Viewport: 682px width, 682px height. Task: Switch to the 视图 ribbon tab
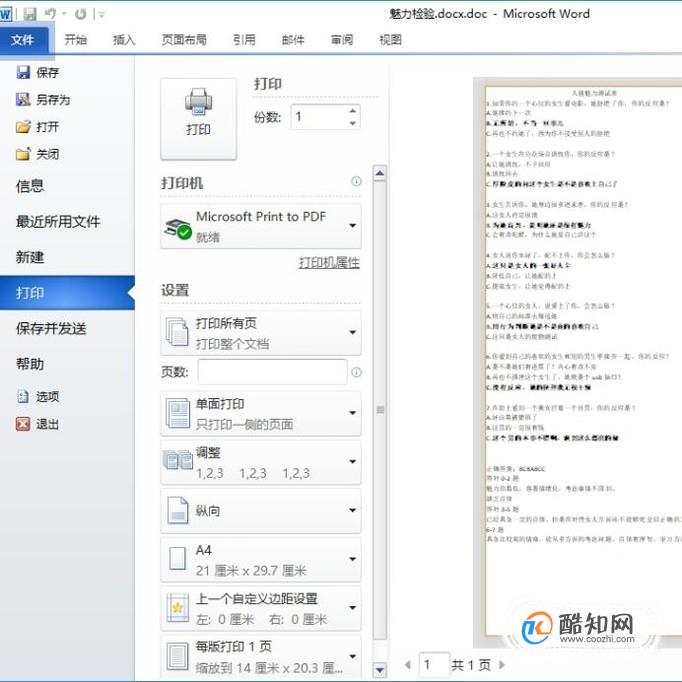point(390,40)
